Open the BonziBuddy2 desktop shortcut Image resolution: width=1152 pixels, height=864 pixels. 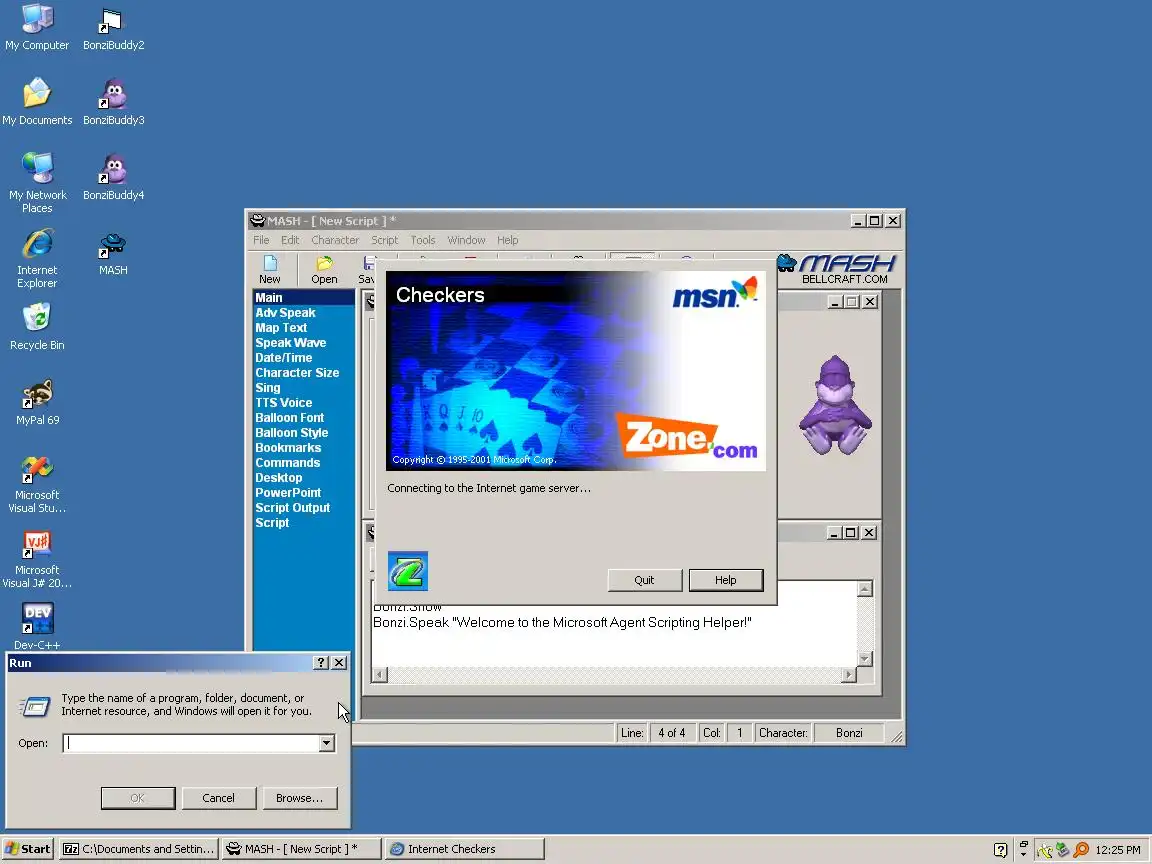tap(113, 27)
